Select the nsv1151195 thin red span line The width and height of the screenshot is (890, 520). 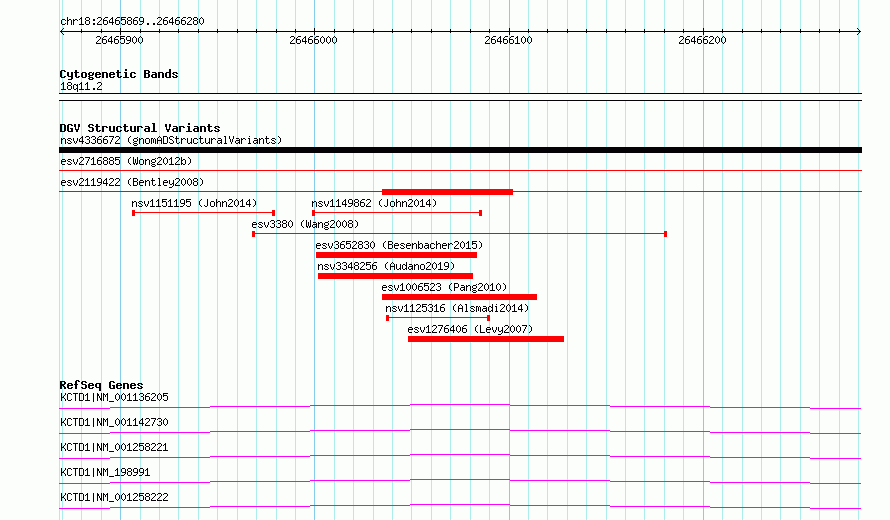(204, 213)
